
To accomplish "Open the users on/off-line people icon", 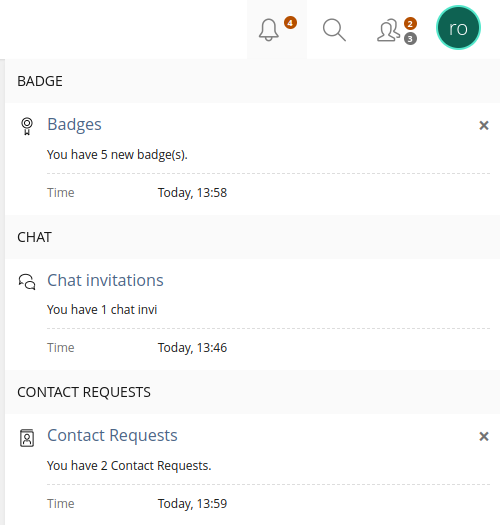I will coord(388,30).
